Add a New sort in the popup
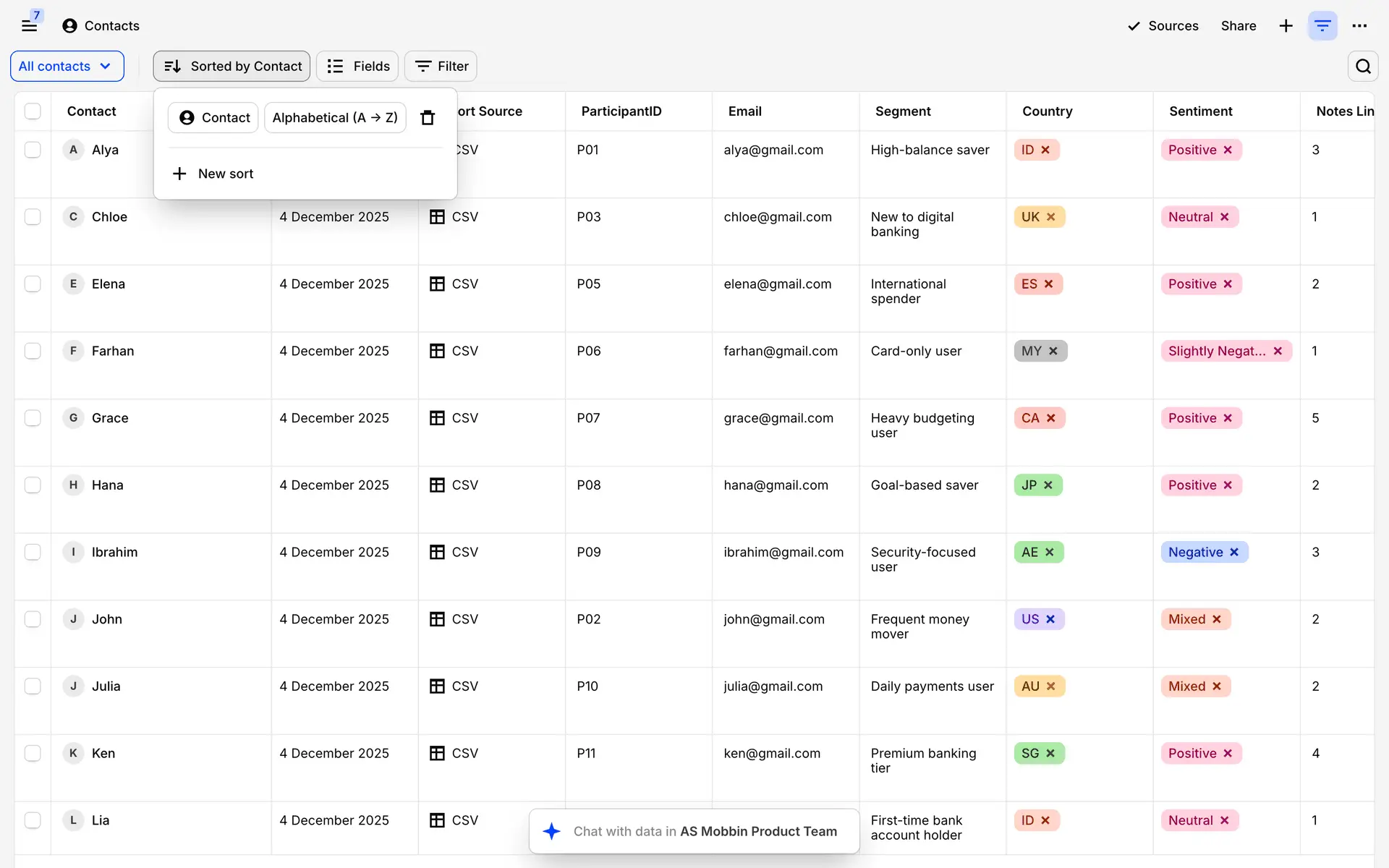Image resolution: width=1389 pixels, height=868 pixels. tap(214, 174)
